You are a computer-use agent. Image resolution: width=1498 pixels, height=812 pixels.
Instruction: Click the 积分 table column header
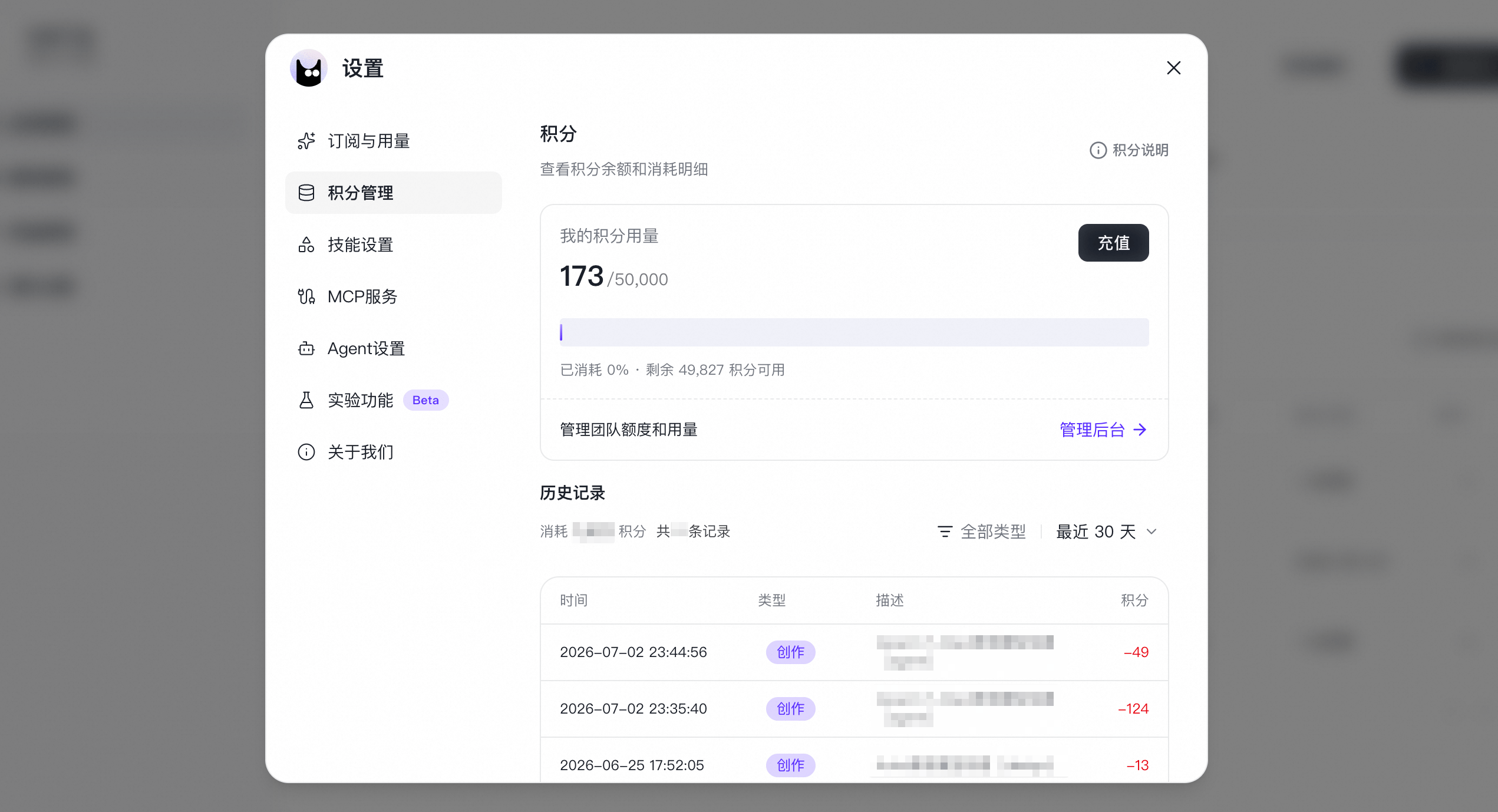click(1134, 600)
